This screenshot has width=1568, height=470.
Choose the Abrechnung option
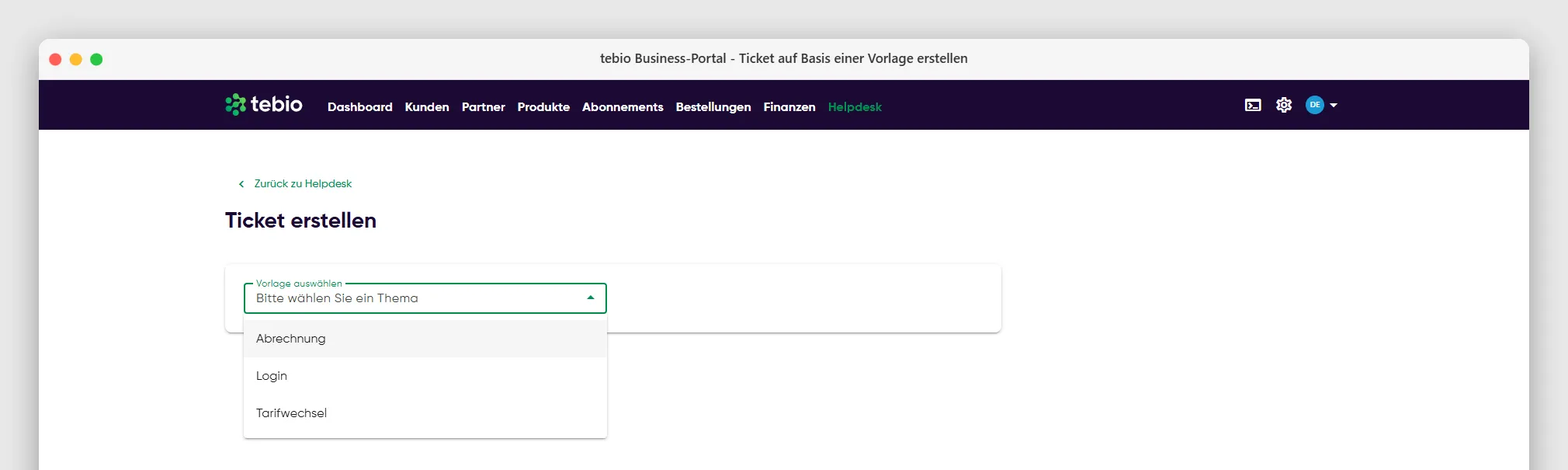pos(425,339)
